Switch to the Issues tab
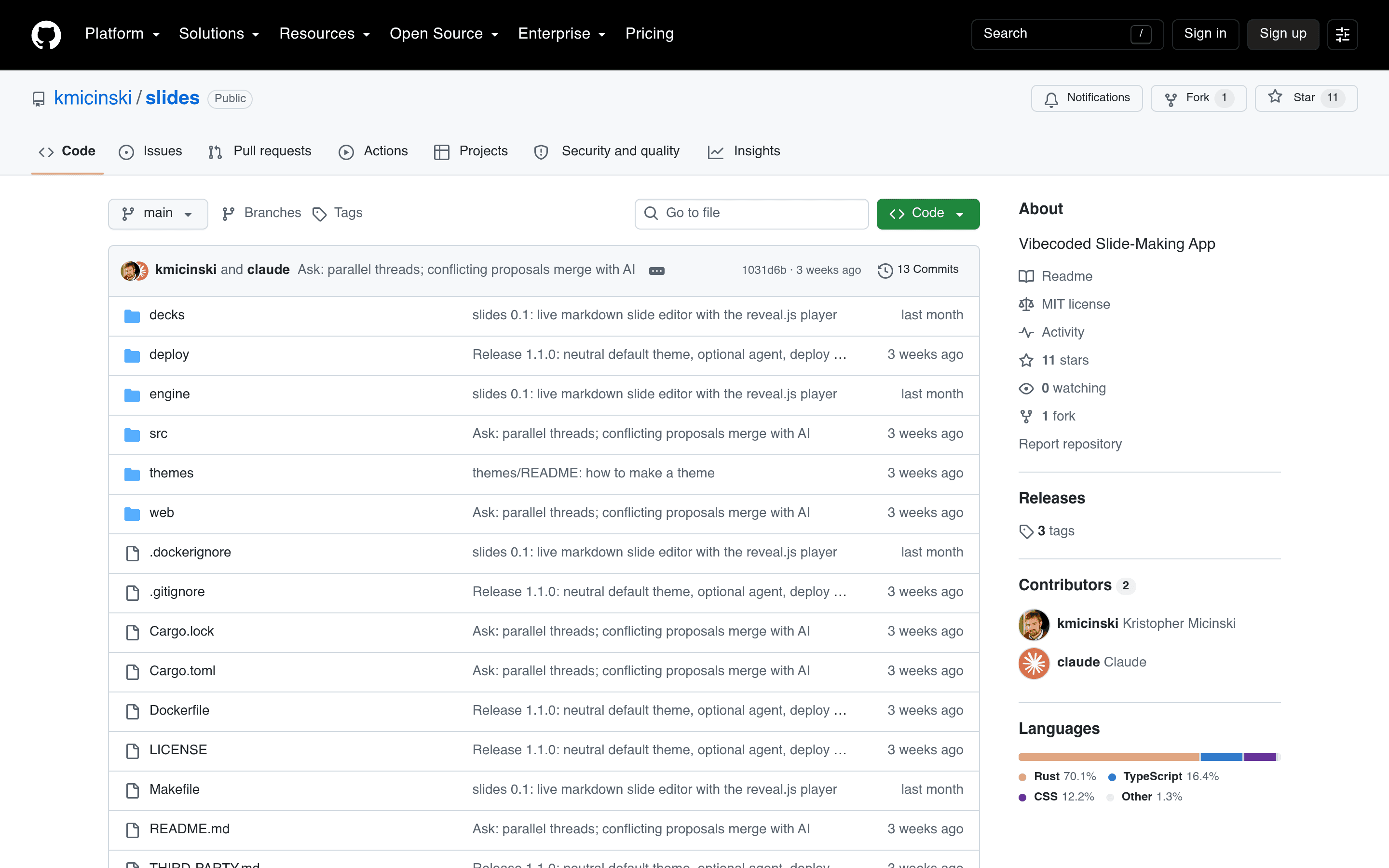Screen dimensions: 1389x868 [150, 151]
